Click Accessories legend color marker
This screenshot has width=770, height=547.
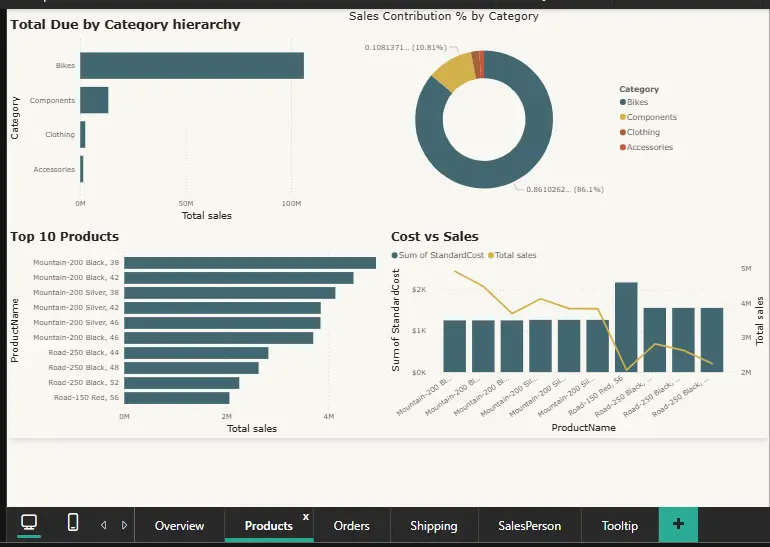[623, 147]
